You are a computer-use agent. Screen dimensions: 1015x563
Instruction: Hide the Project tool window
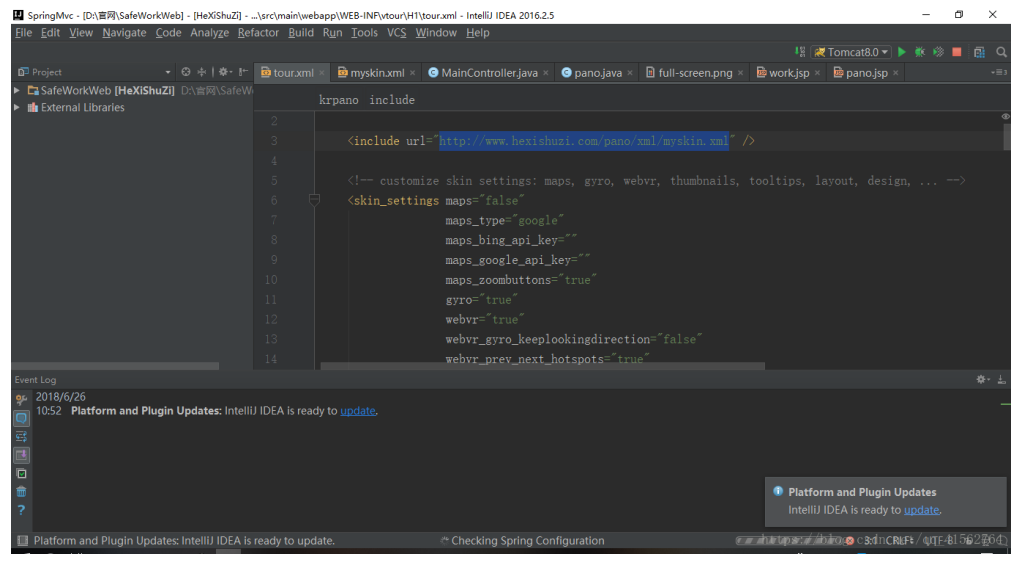click(243, 72)
